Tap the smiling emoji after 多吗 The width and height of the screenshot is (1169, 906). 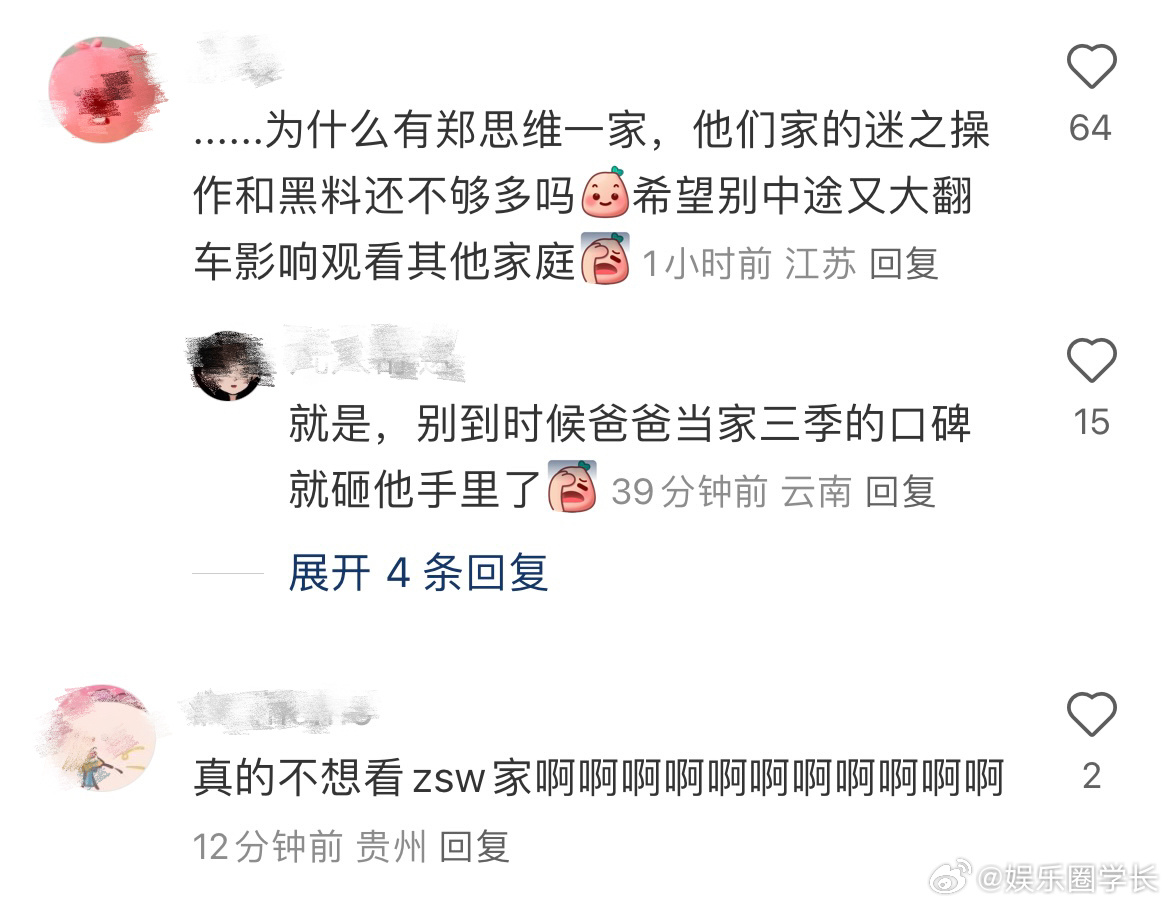coord(605,193)
